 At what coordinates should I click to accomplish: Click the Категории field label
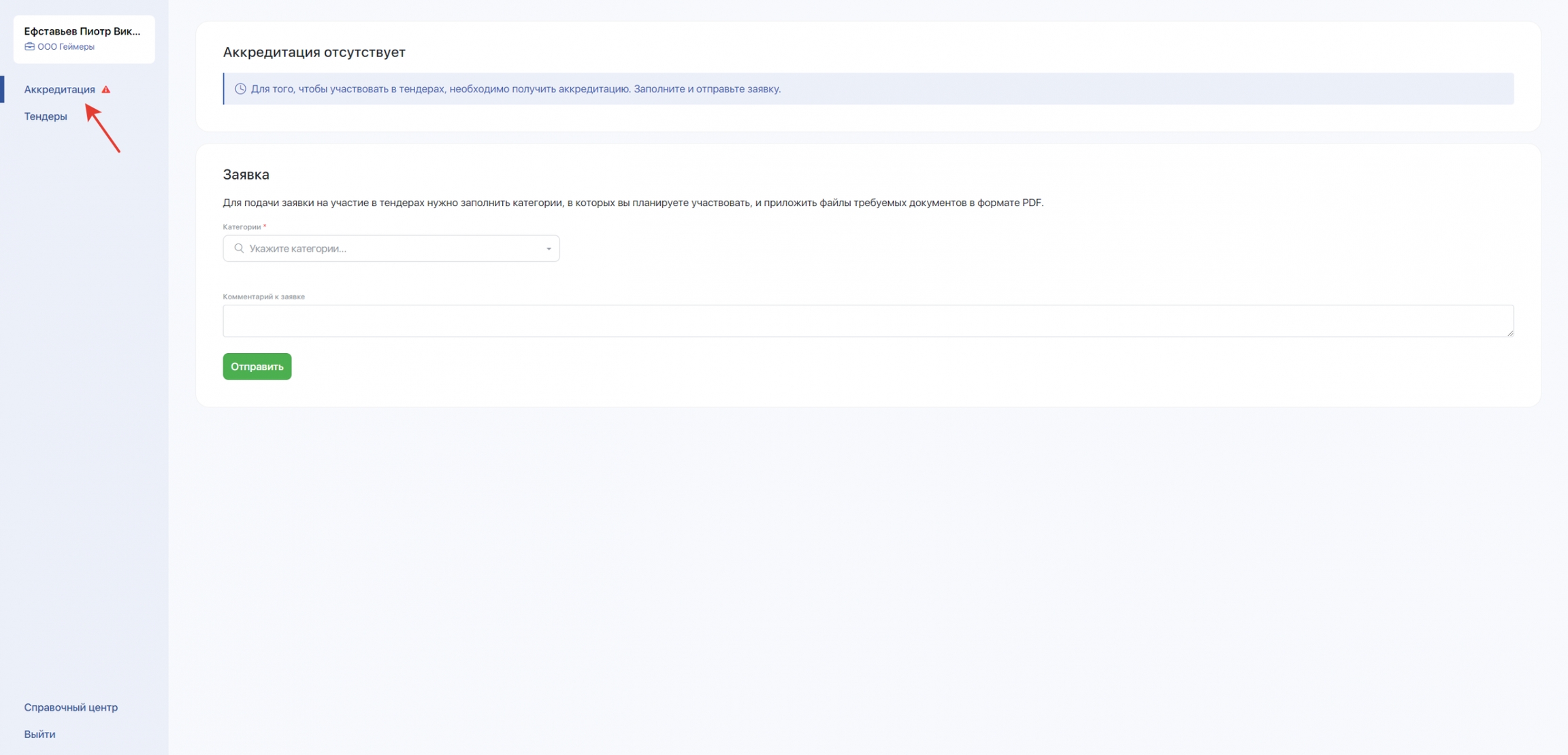[x=242, y=227]
